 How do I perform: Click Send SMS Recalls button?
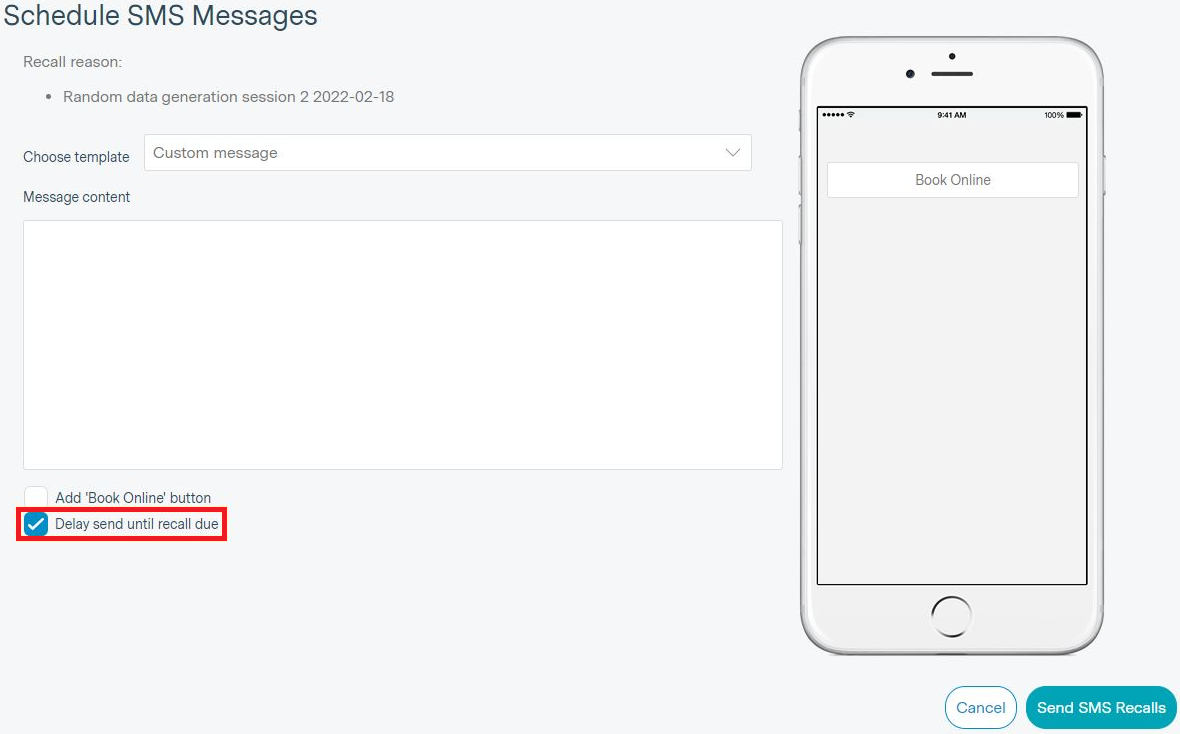point(1101,708)
